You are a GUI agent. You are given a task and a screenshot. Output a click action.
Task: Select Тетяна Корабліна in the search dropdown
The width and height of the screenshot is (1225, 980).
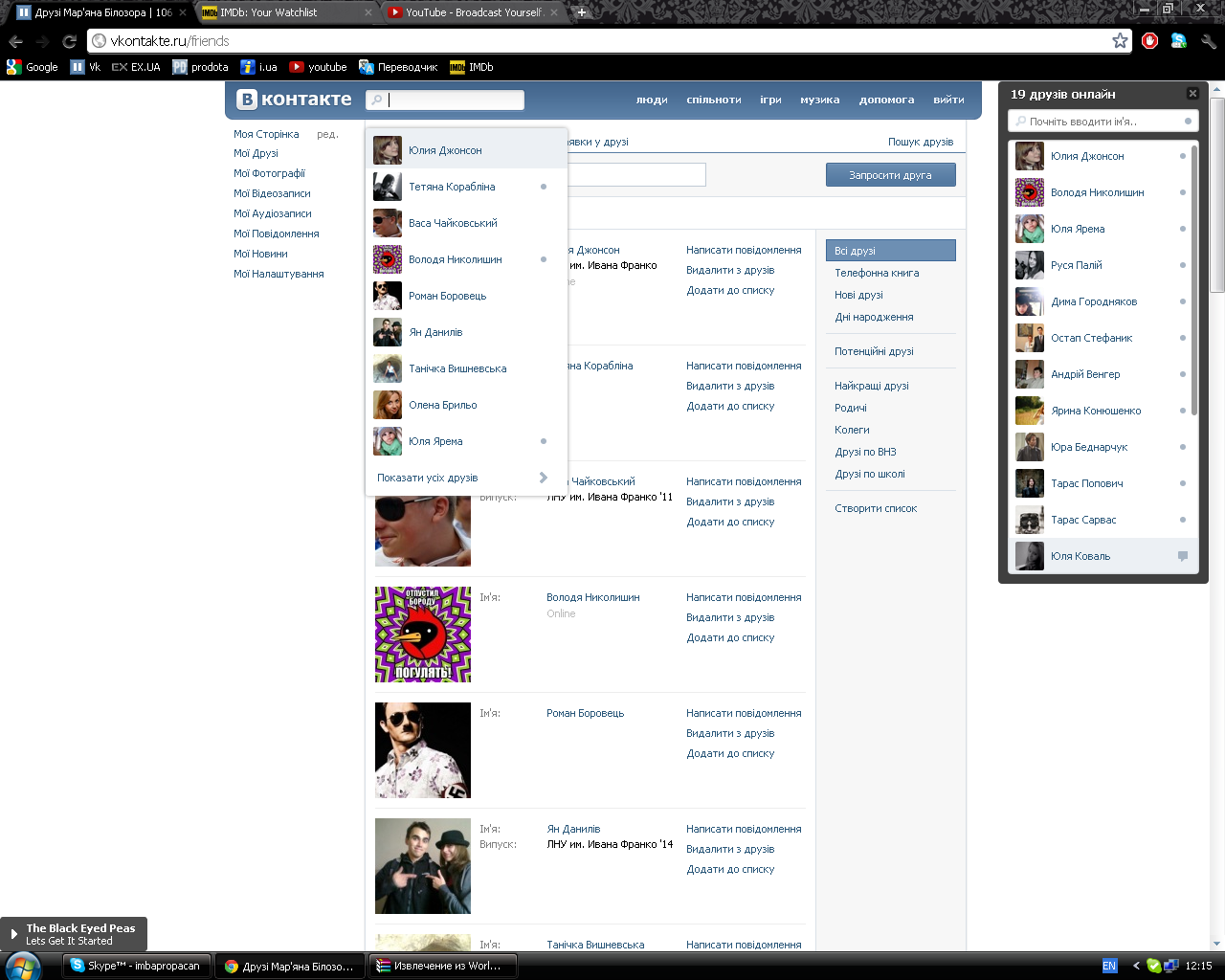[x=466, y=187]
